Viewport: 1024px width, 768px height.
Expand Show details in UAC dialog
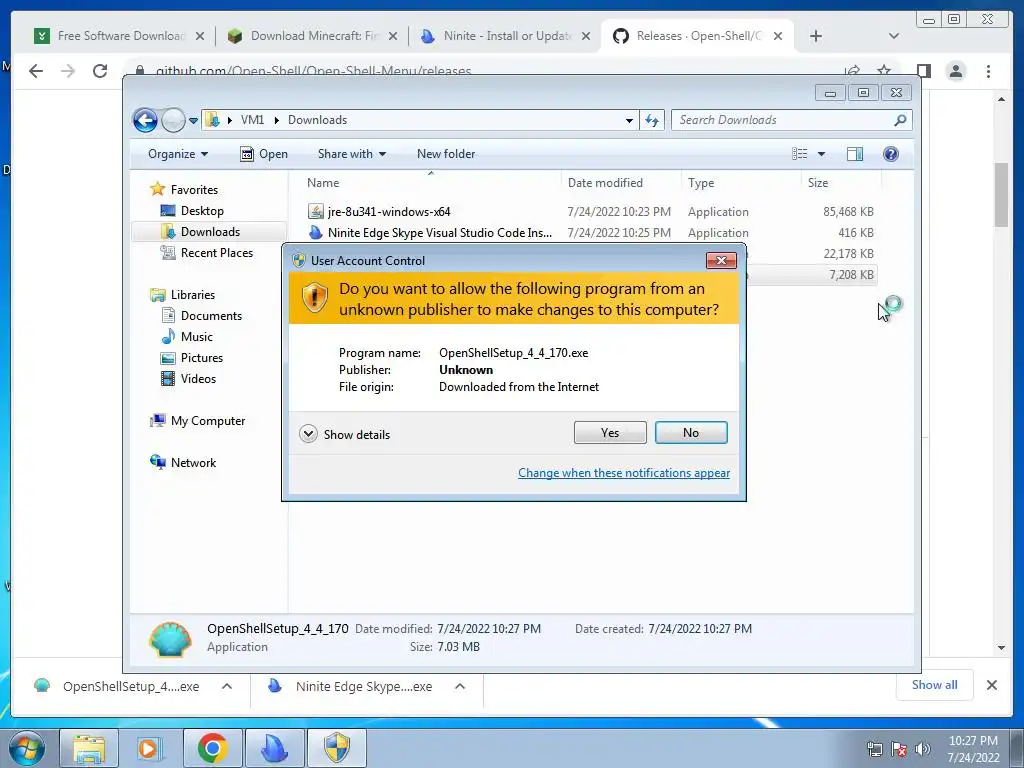tap(345, 434)
